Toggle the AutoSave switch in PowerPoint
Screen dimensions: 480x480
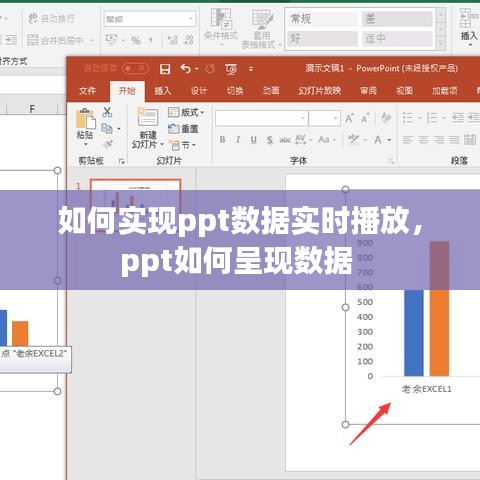click(135, 68)
